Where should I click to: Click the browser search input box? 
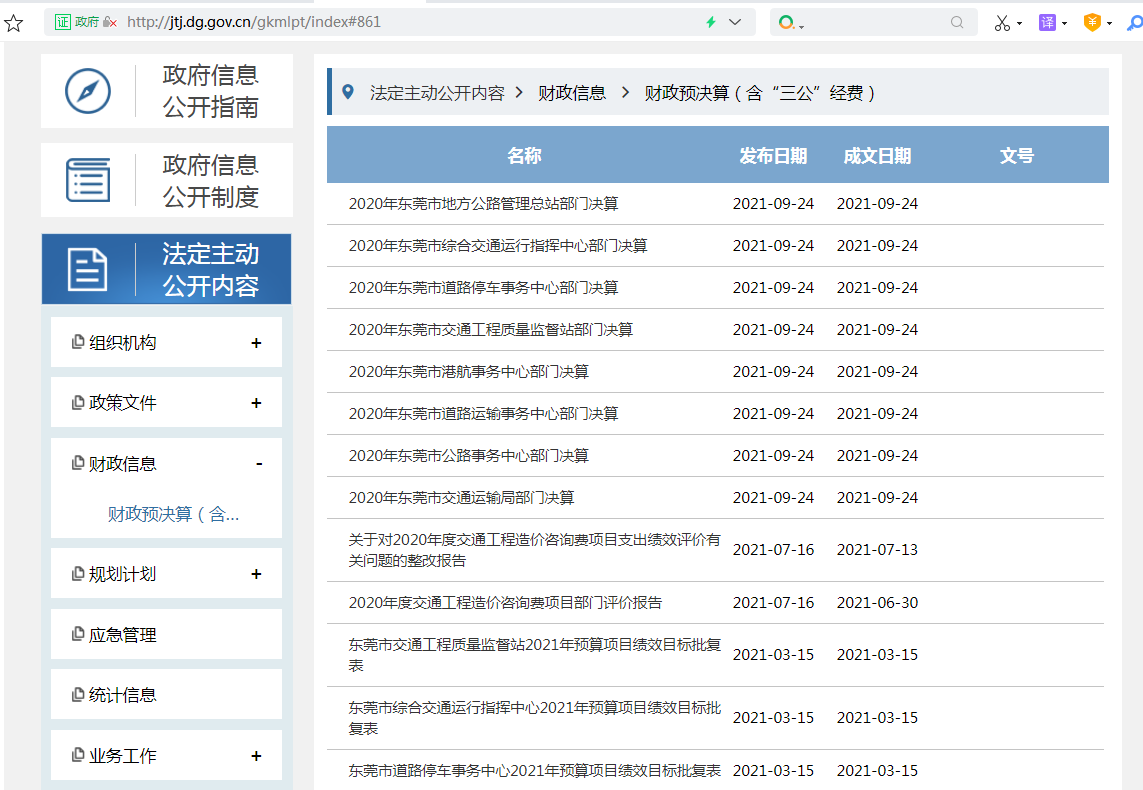click(x=873, y=23)
